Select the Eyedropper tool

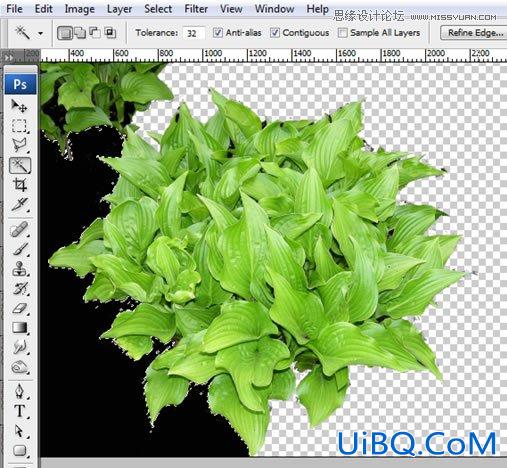[19, 205]
